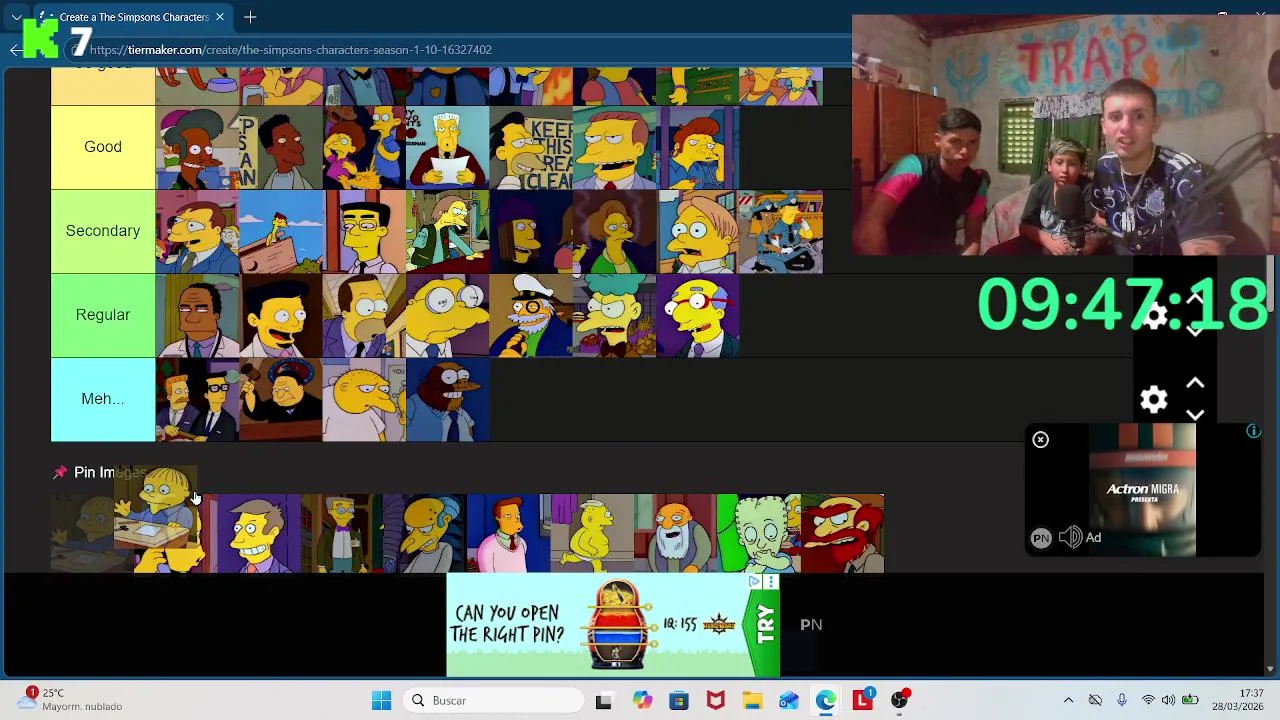Click the PN badge on the video ad
Image resolution: width=1280 pixels, height=720 pixels.
pyautogui.click(x=1041, y=538)
